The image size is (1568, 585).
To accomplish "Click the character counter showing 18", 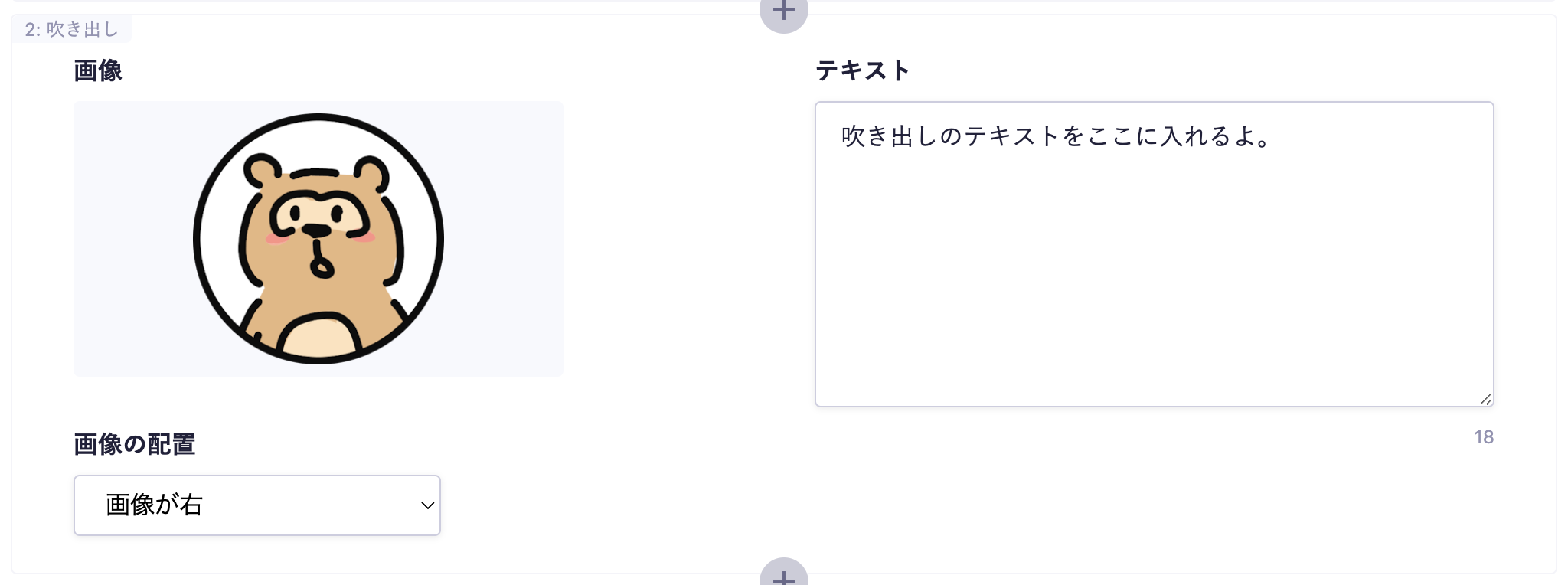I will (x=1483, y=437).
